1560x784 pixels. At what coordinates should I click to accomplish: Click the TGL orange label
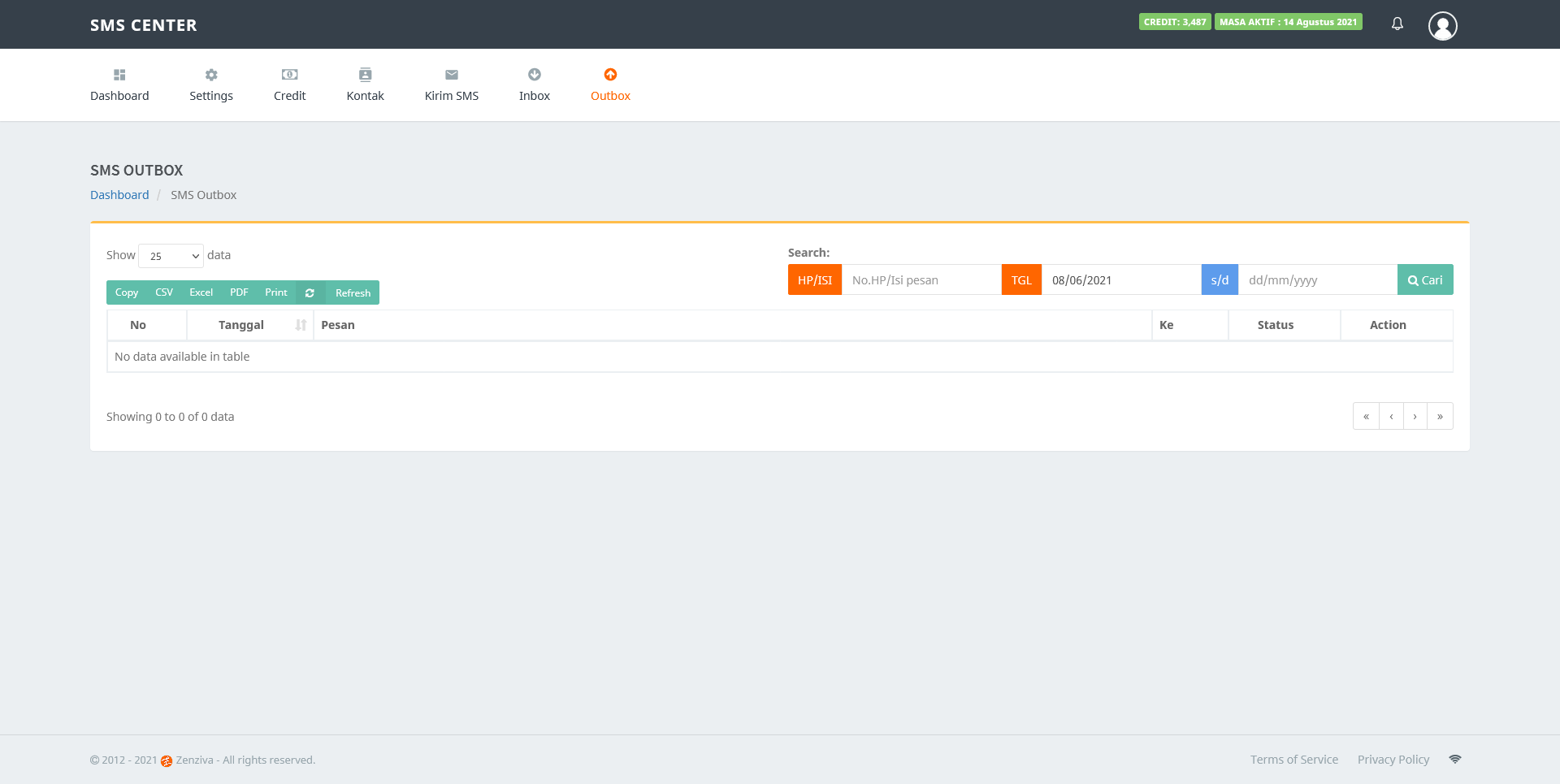tap(1021, 279)
